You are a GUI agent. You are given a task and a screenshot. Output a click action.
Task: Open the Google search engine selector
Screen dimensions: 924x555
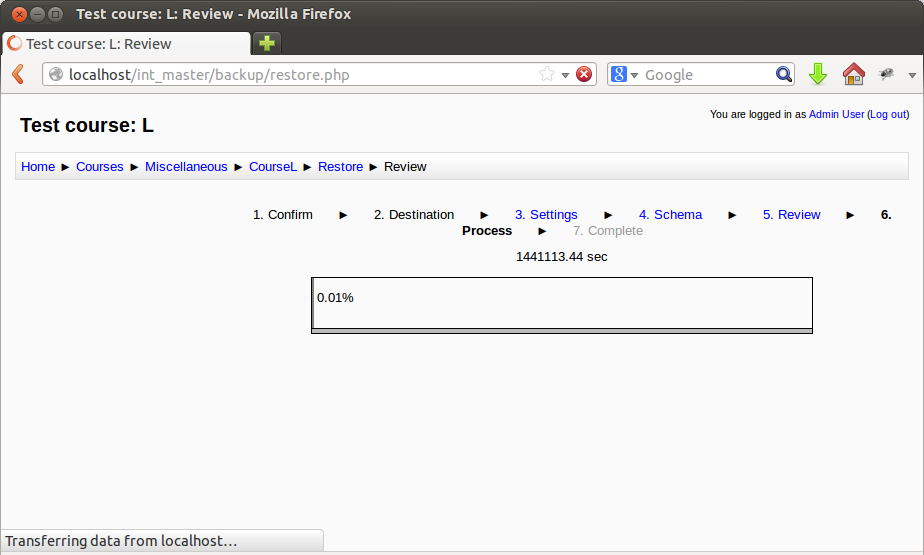(x=625, y=74)
